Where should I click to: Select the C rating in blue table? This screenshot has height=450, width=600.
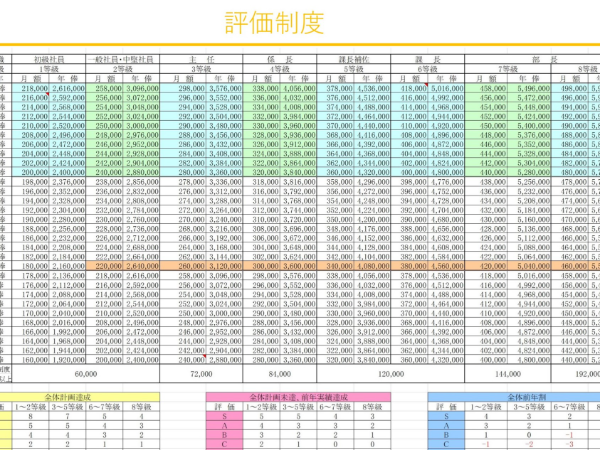pos(446,444)
